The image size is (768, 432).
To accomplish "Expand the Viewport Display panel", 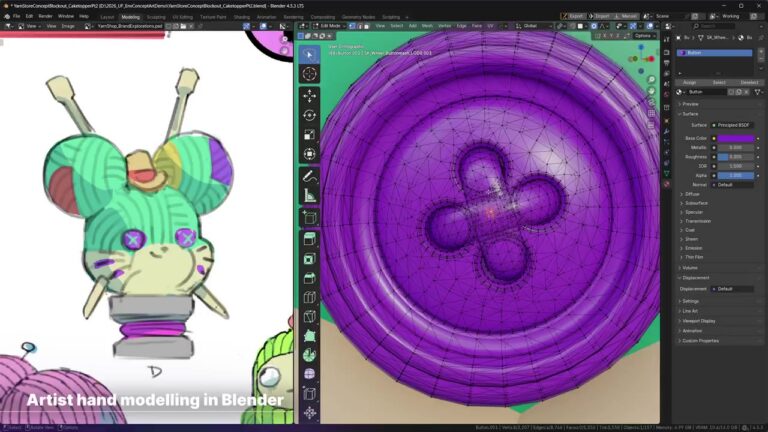I will tap(698, 321).
